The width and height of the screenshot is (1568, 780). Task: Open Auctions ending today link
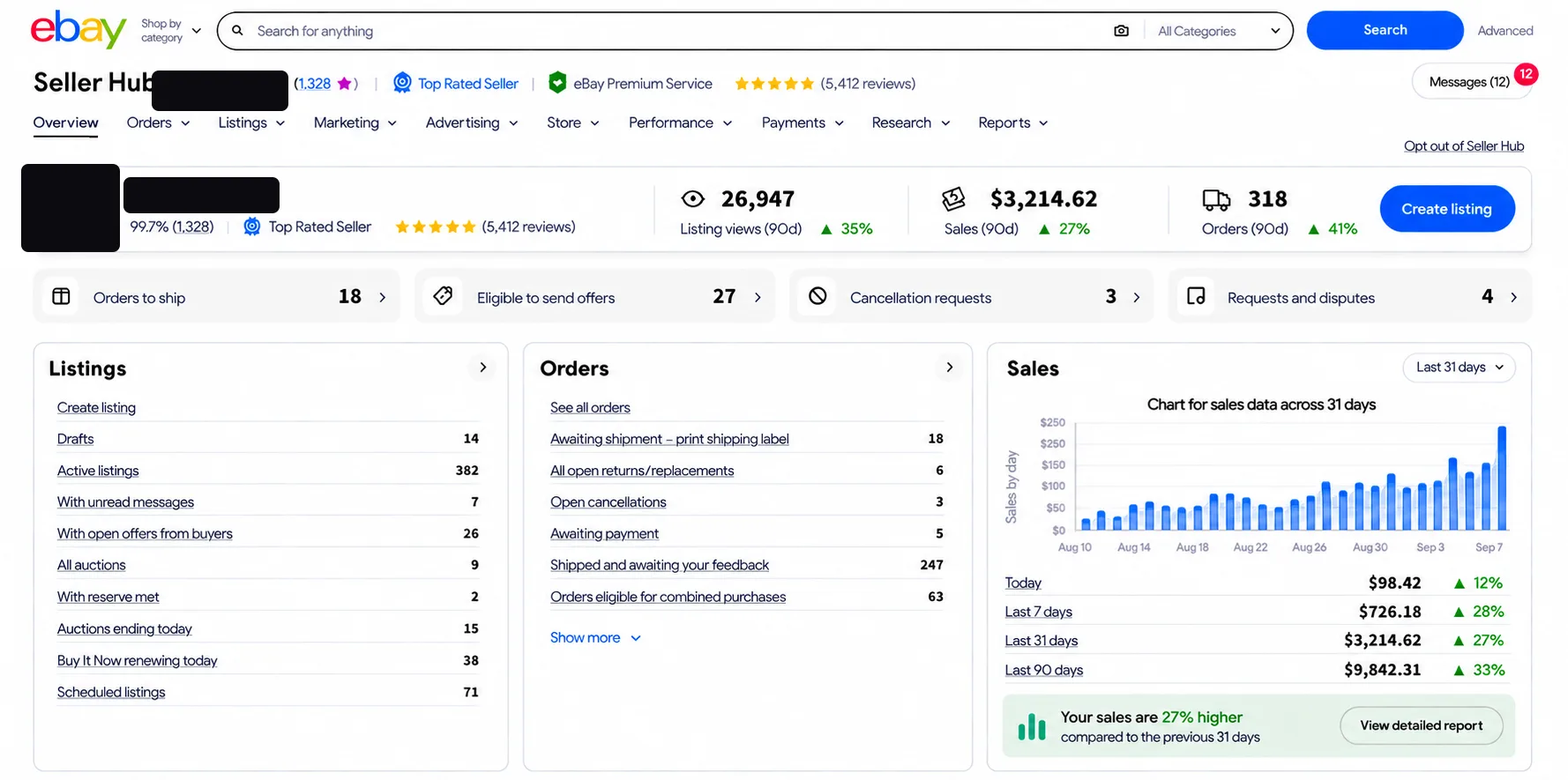click(124, 628)
